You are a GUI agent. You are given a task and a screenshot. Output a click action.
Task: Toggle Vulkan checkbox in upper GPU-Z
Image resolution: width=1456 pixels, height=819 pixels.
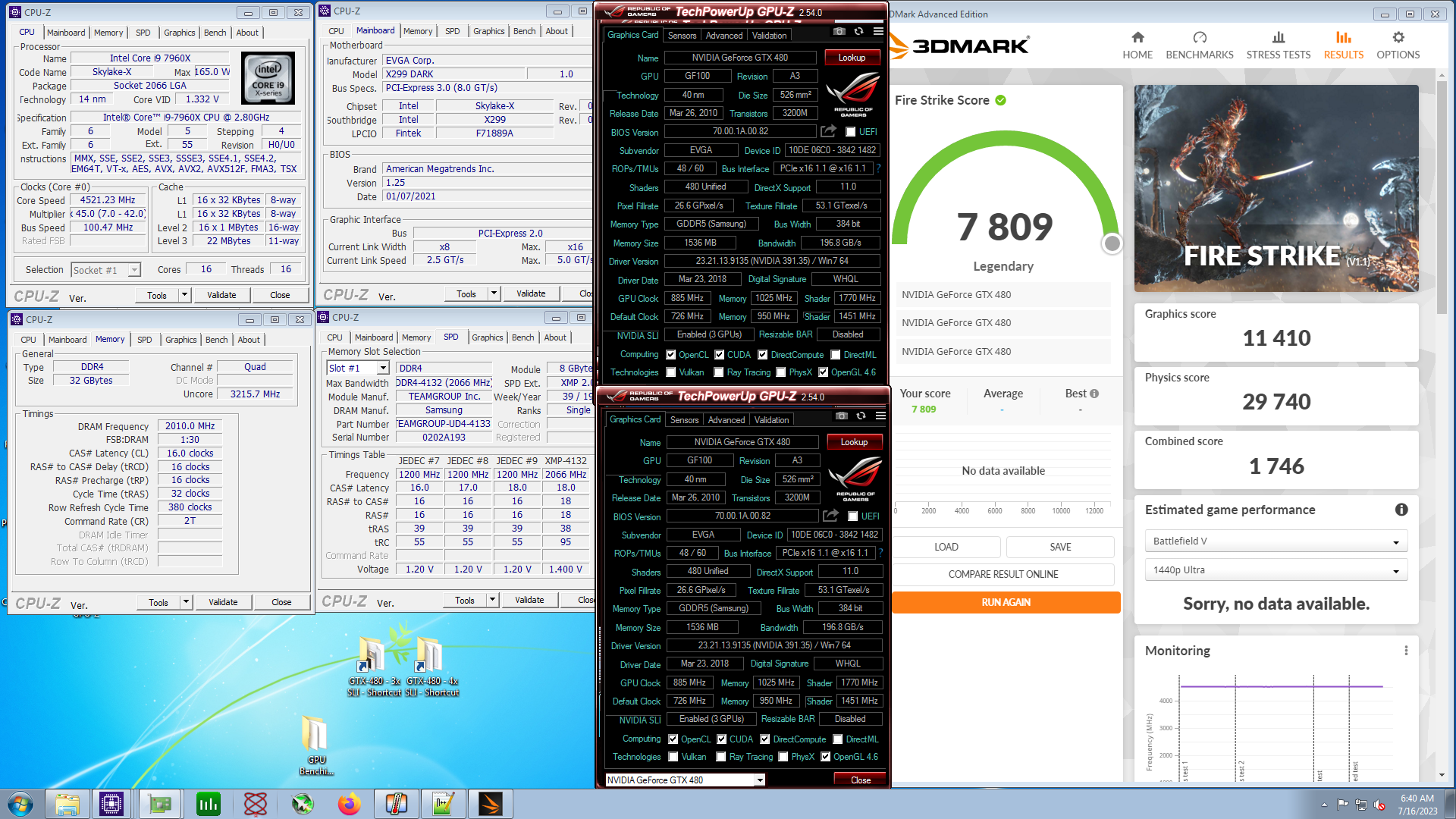point(670,372)
